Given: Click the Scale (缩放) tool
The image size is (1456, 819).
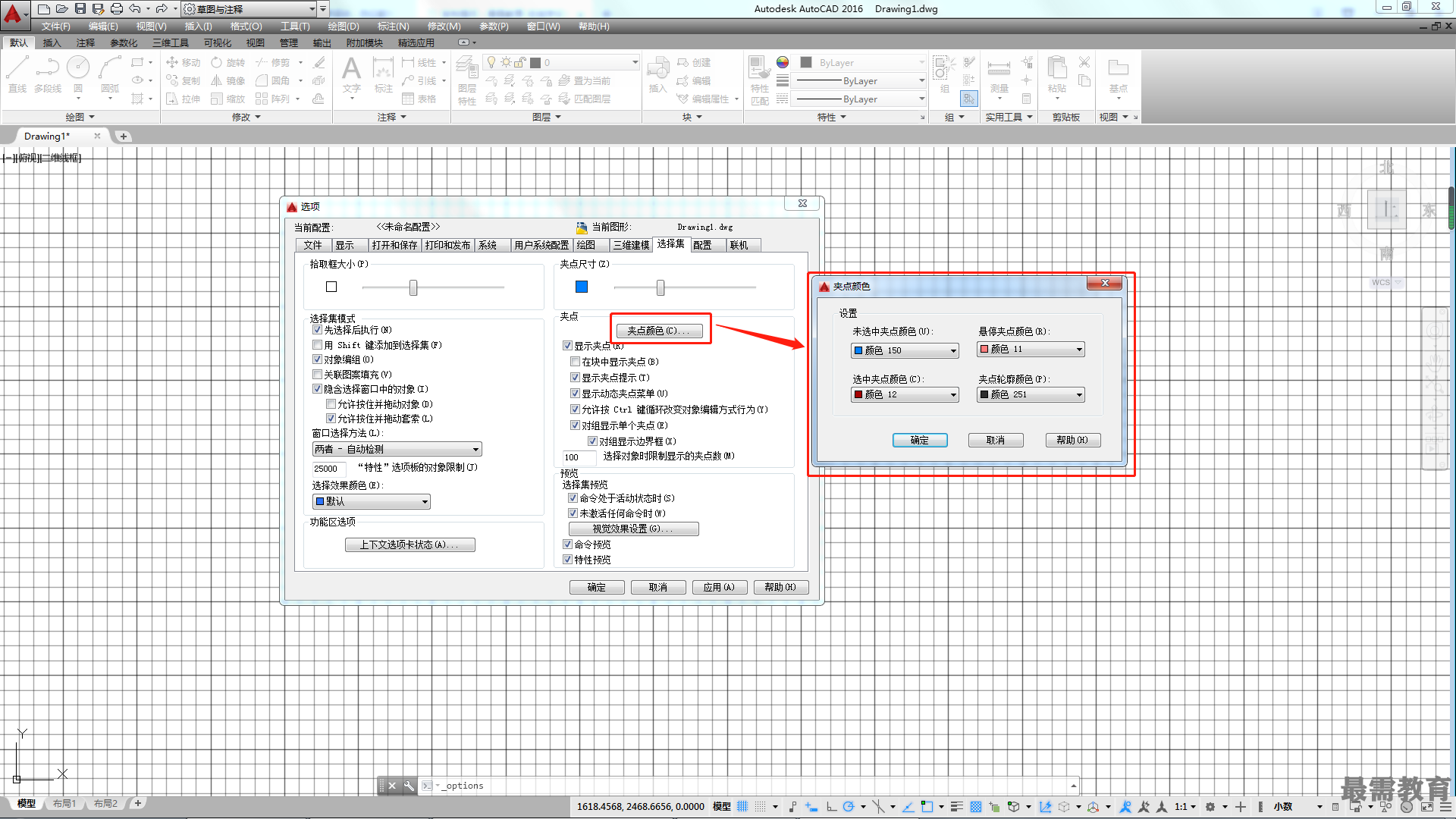Looking at the screenshot, I should 228,99.
